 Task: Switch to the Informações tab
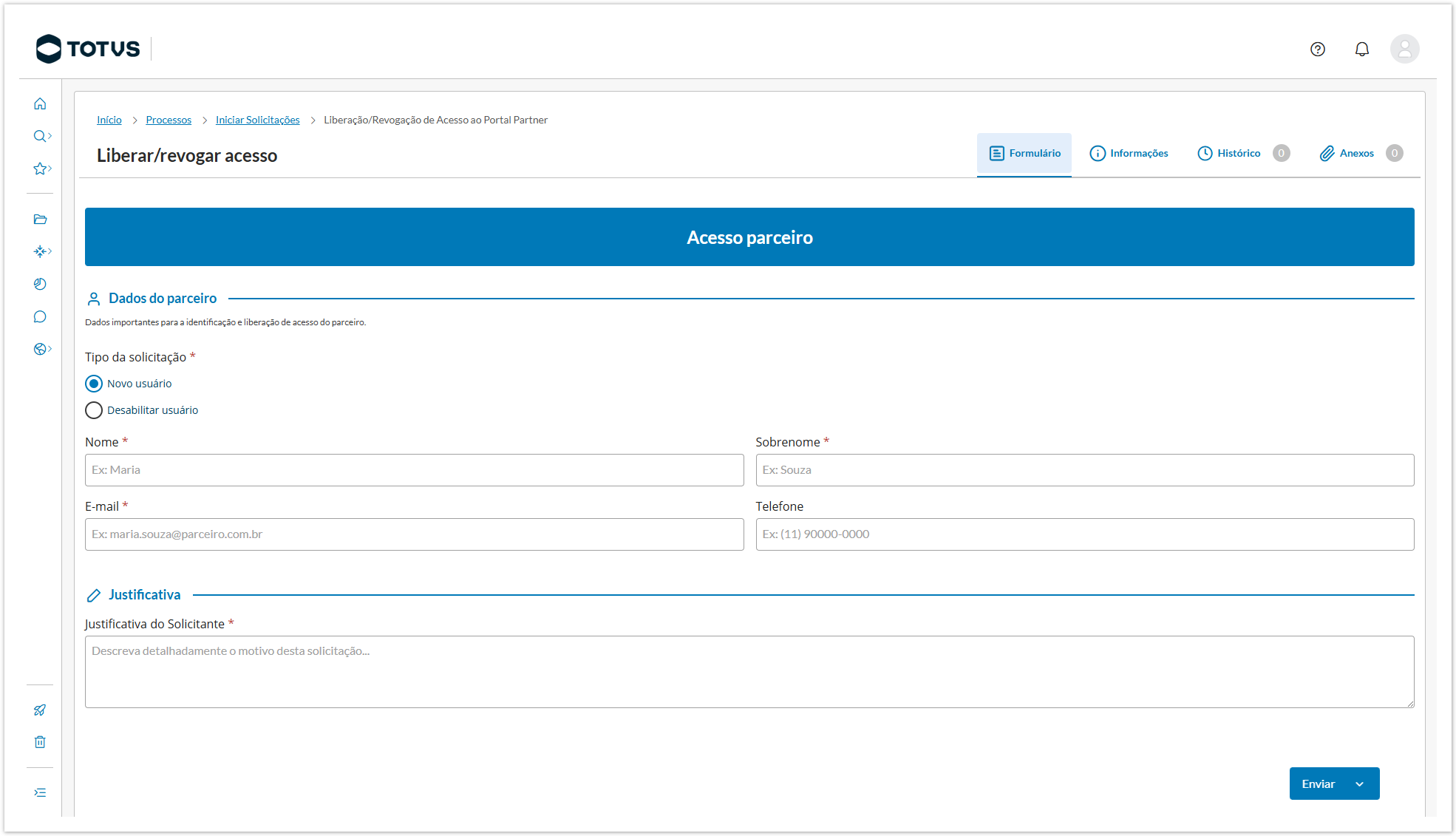click(x=1129, y=153)
